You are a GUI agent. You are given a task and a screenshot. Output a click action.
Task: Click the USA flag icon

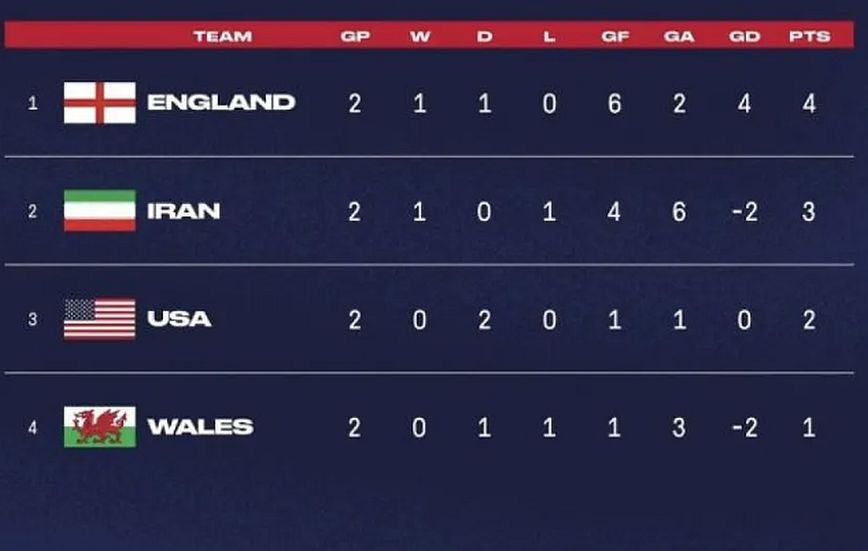tap(100, 318)
